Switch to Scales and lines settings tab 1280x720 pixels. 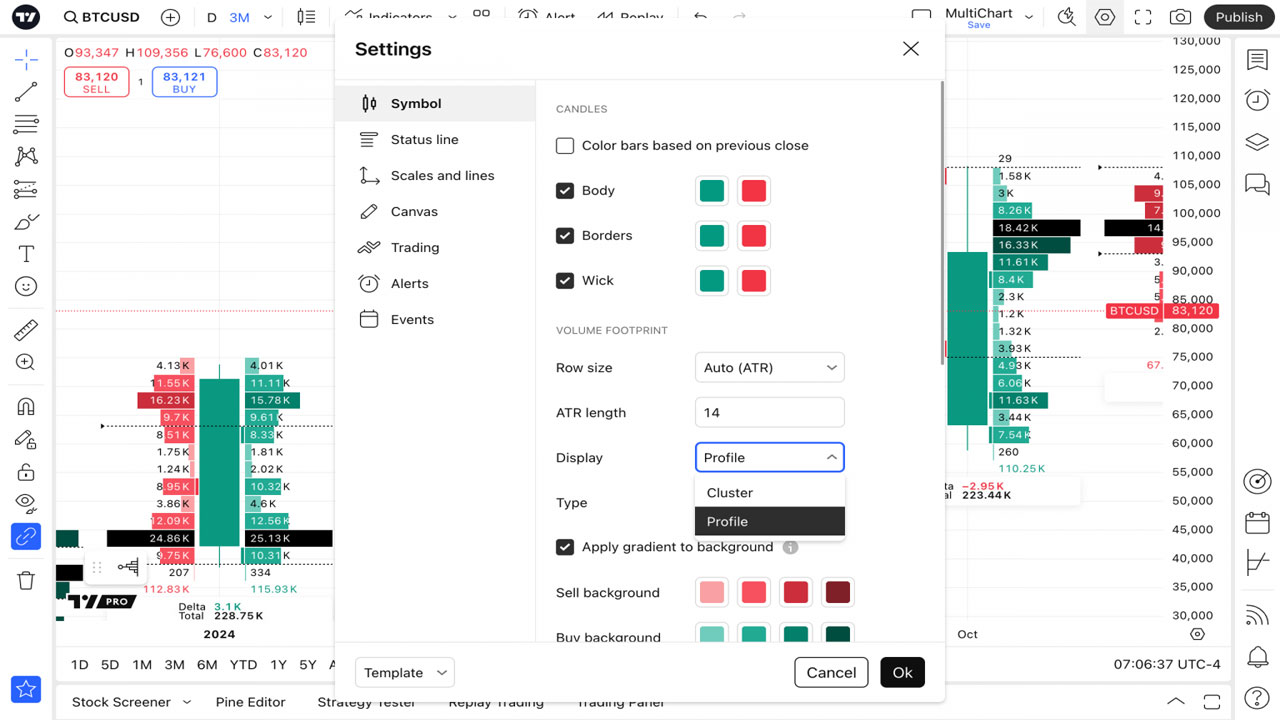pos(442,176)
